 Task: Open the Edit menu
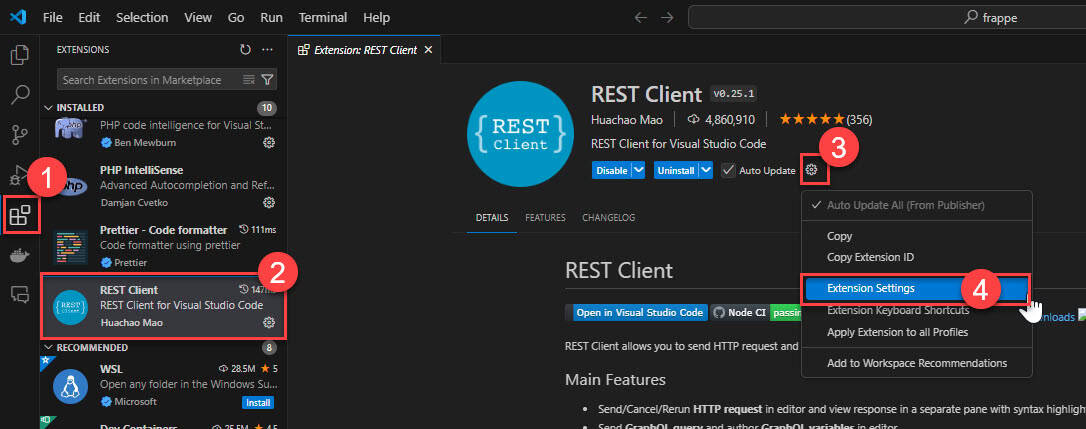point(89,17)
